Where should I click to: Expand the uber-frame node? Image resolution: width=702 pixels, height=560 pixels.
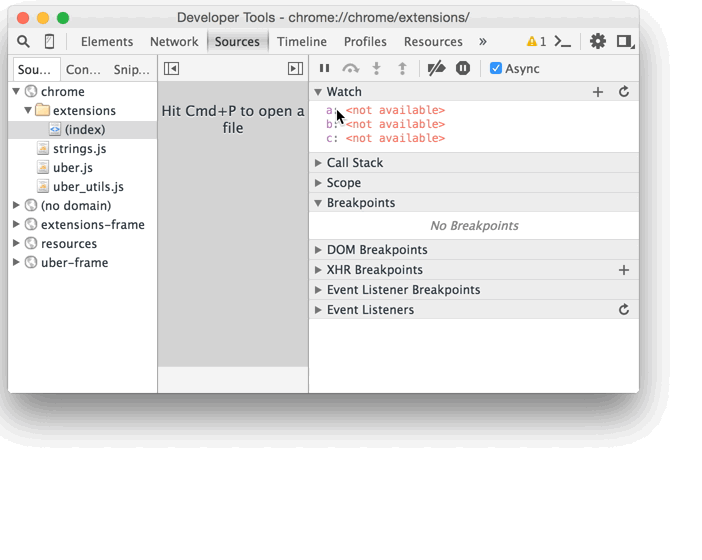pos(16,262)
